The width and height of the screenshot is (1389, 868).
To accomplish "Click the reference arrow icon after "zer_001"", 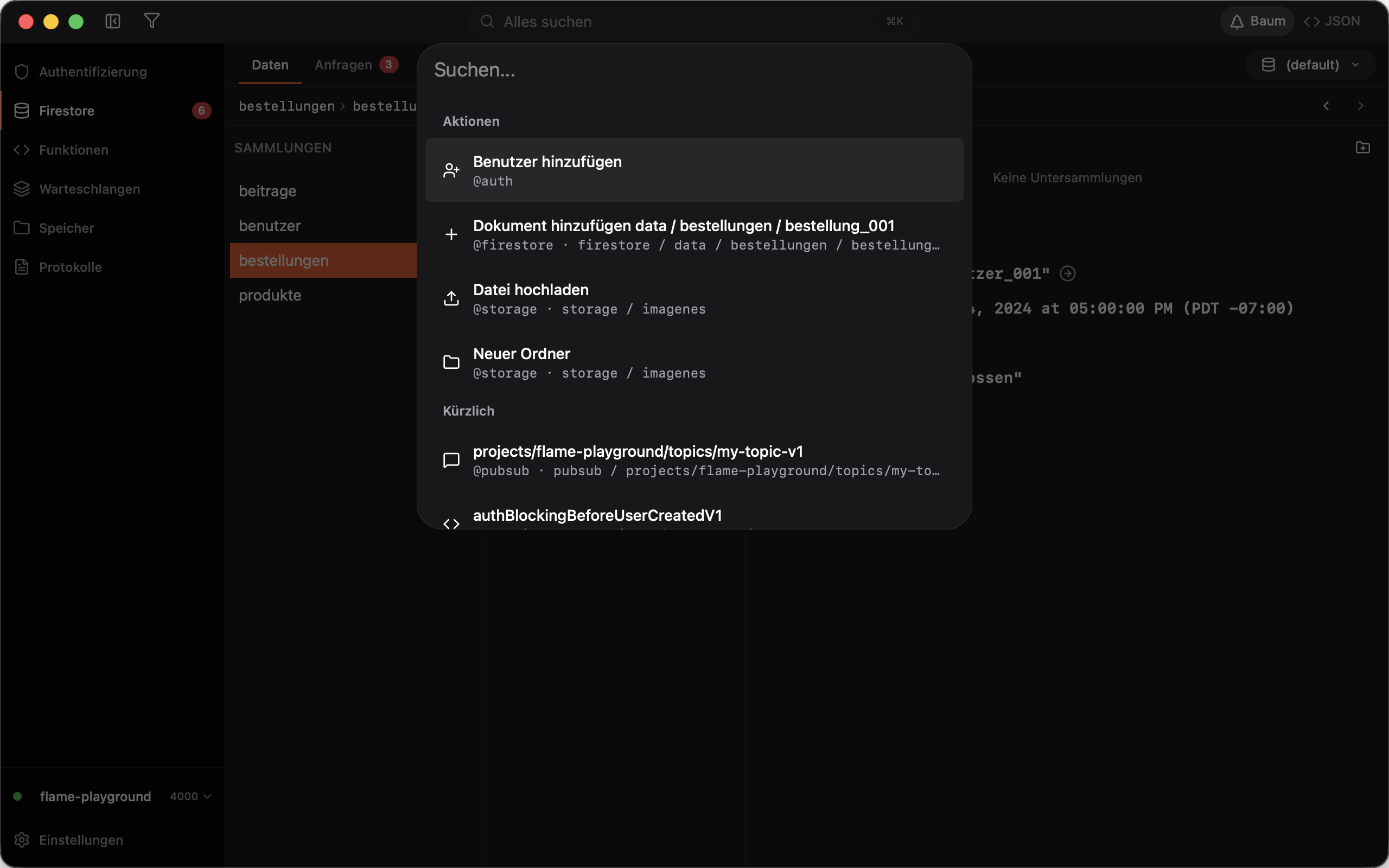I will point(1067,273).
